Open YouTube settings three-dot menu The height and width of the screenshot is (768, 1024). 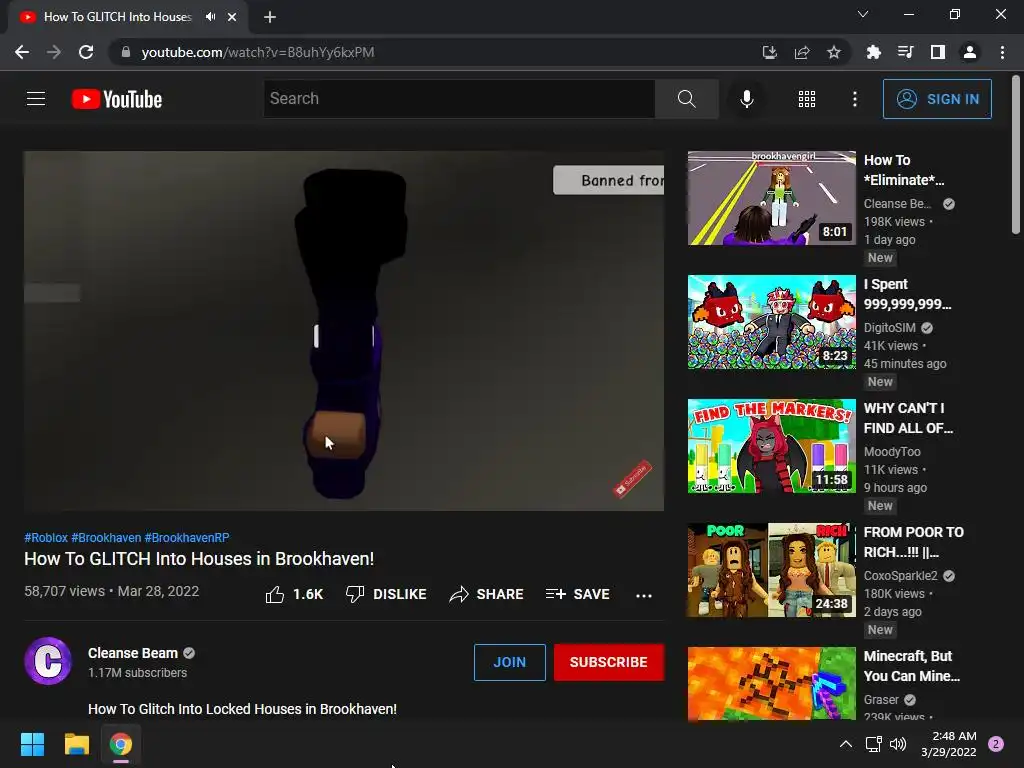855,99
